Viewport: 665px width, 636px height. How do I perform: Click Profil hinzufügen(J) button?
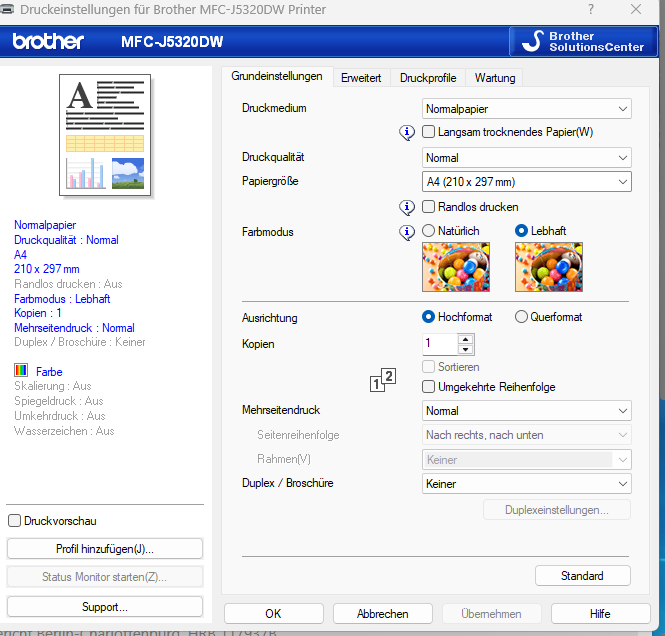(x=105, y=549)
